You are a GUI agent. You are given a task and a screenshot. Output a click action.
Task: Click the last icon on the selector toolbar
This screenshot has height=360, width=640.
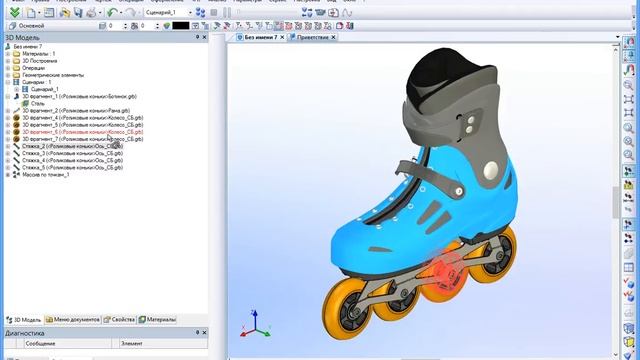[x=349, y=26]
